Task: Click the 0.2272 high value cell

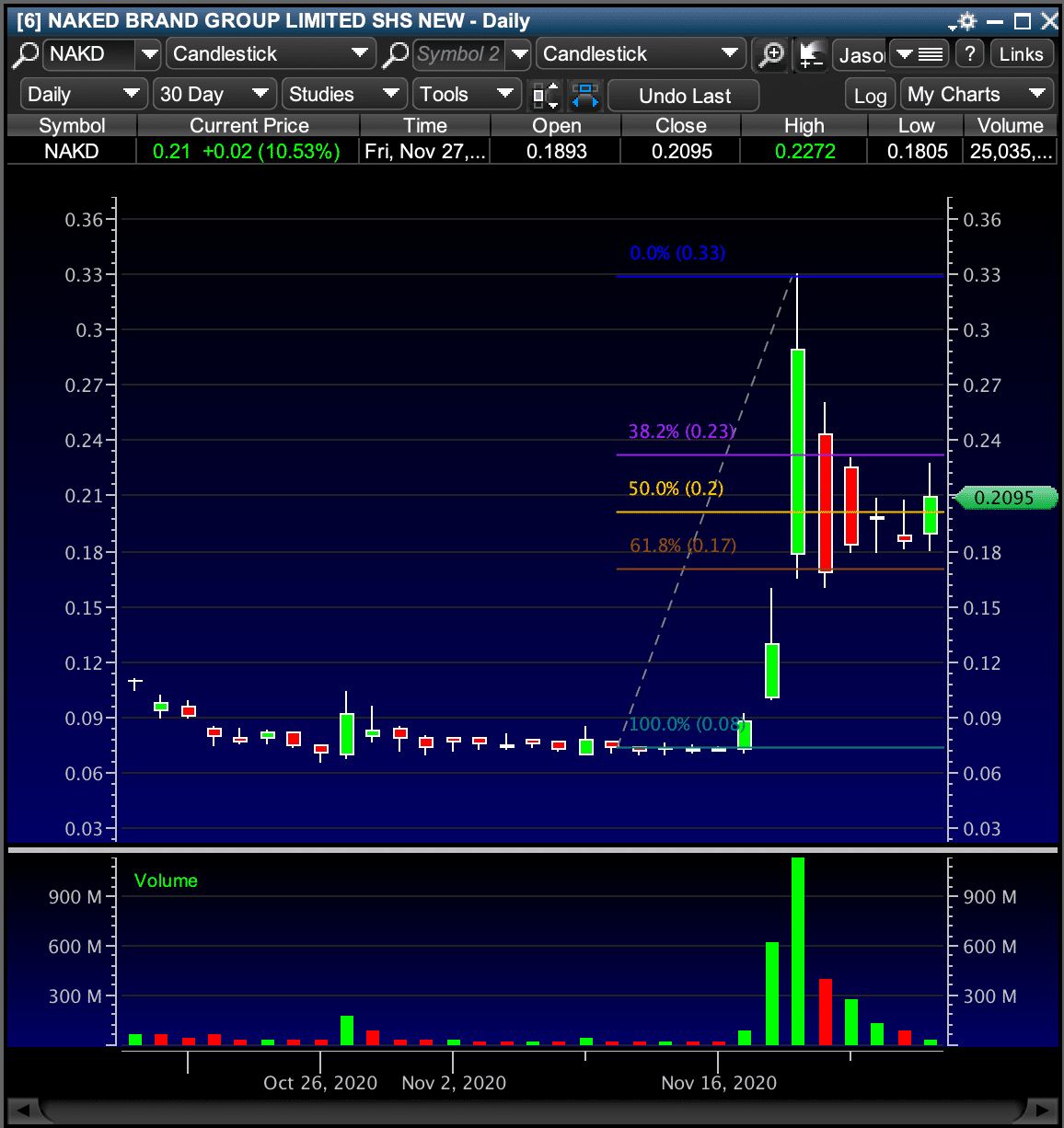Action: pos(804,151)
